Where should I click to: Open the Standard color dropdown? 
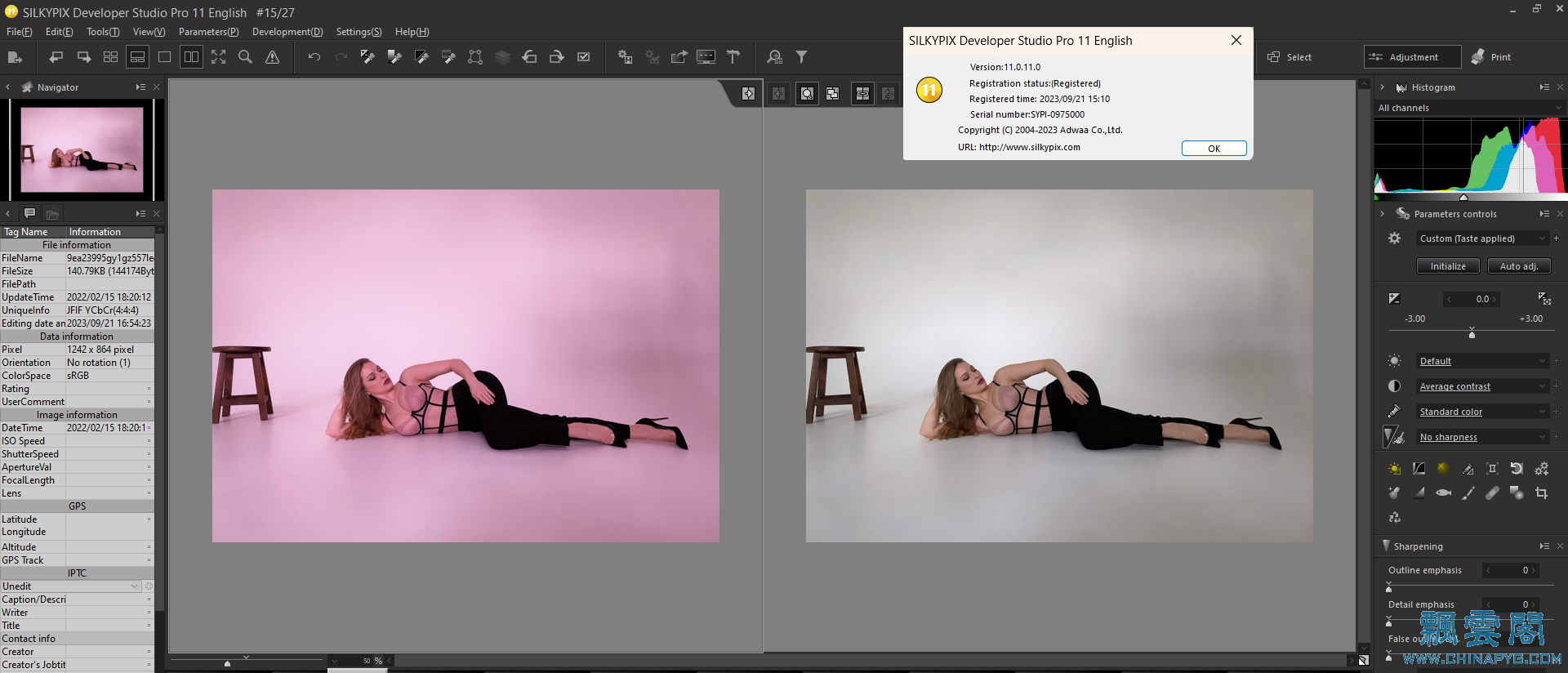pos(1482,412)
